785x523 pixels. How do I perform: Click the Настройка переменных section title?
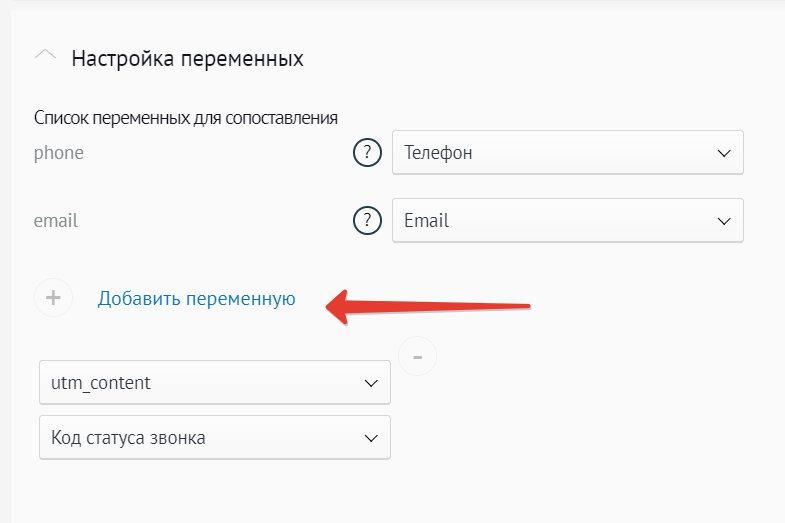pos(187,58)
